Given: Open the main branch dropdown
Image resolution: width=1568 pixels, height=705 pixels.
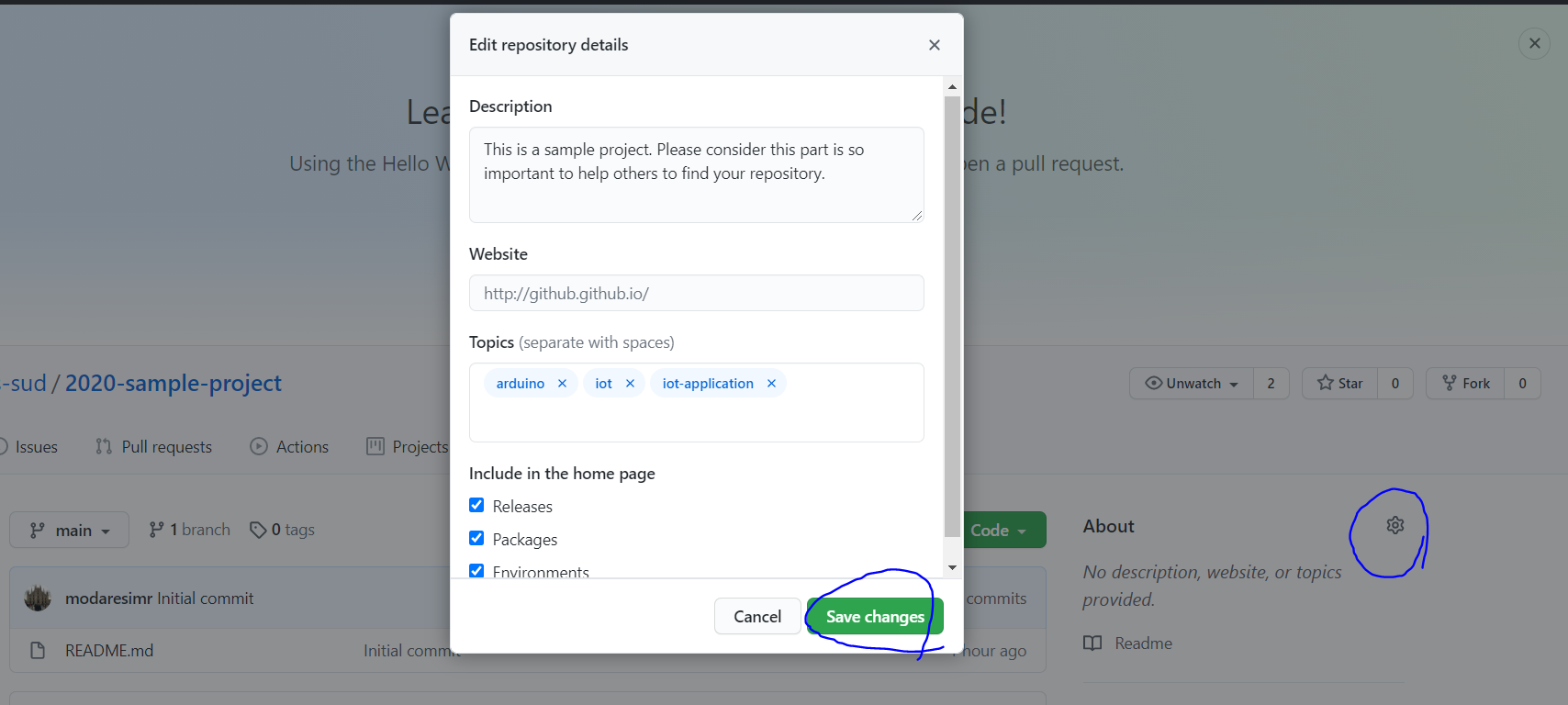Looking at the screenshot, I should click(69, 530).
